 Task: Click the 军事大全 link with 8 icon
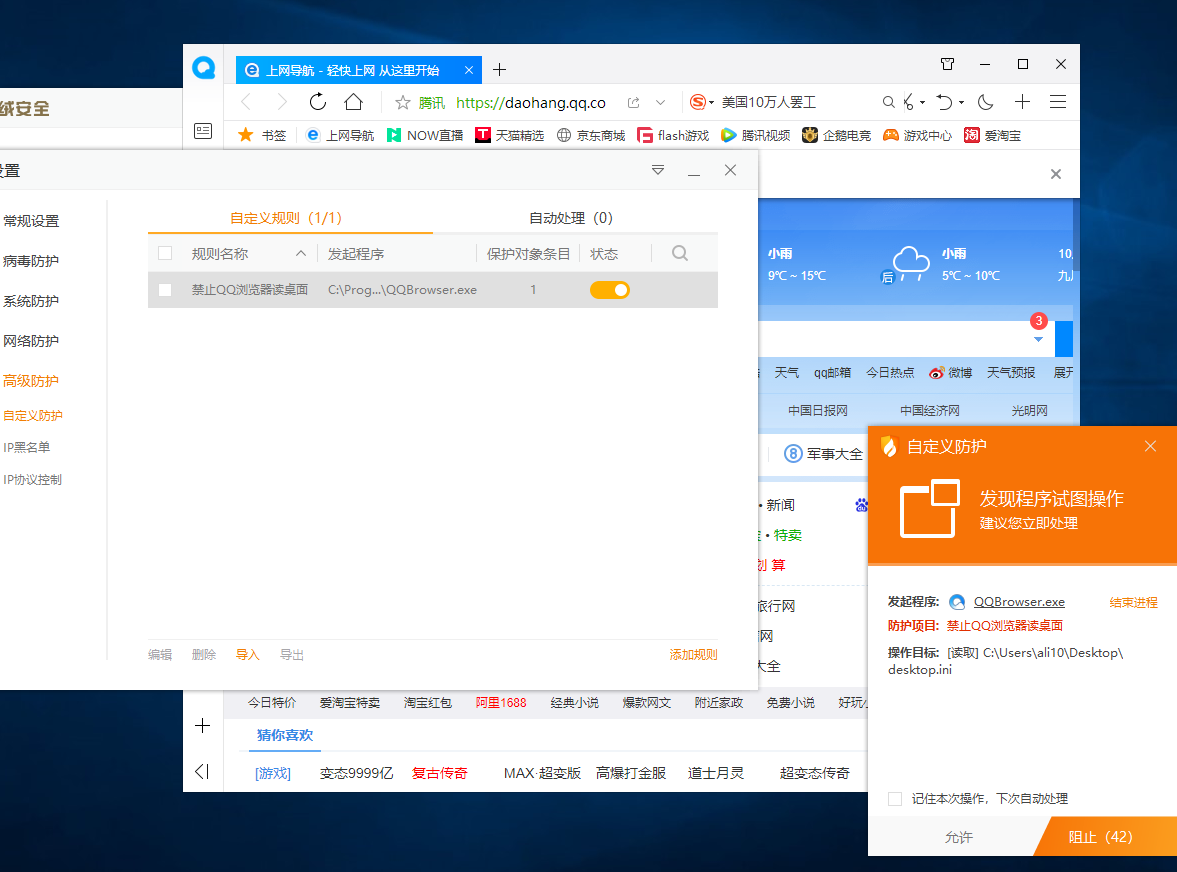[x=823, y=454]
